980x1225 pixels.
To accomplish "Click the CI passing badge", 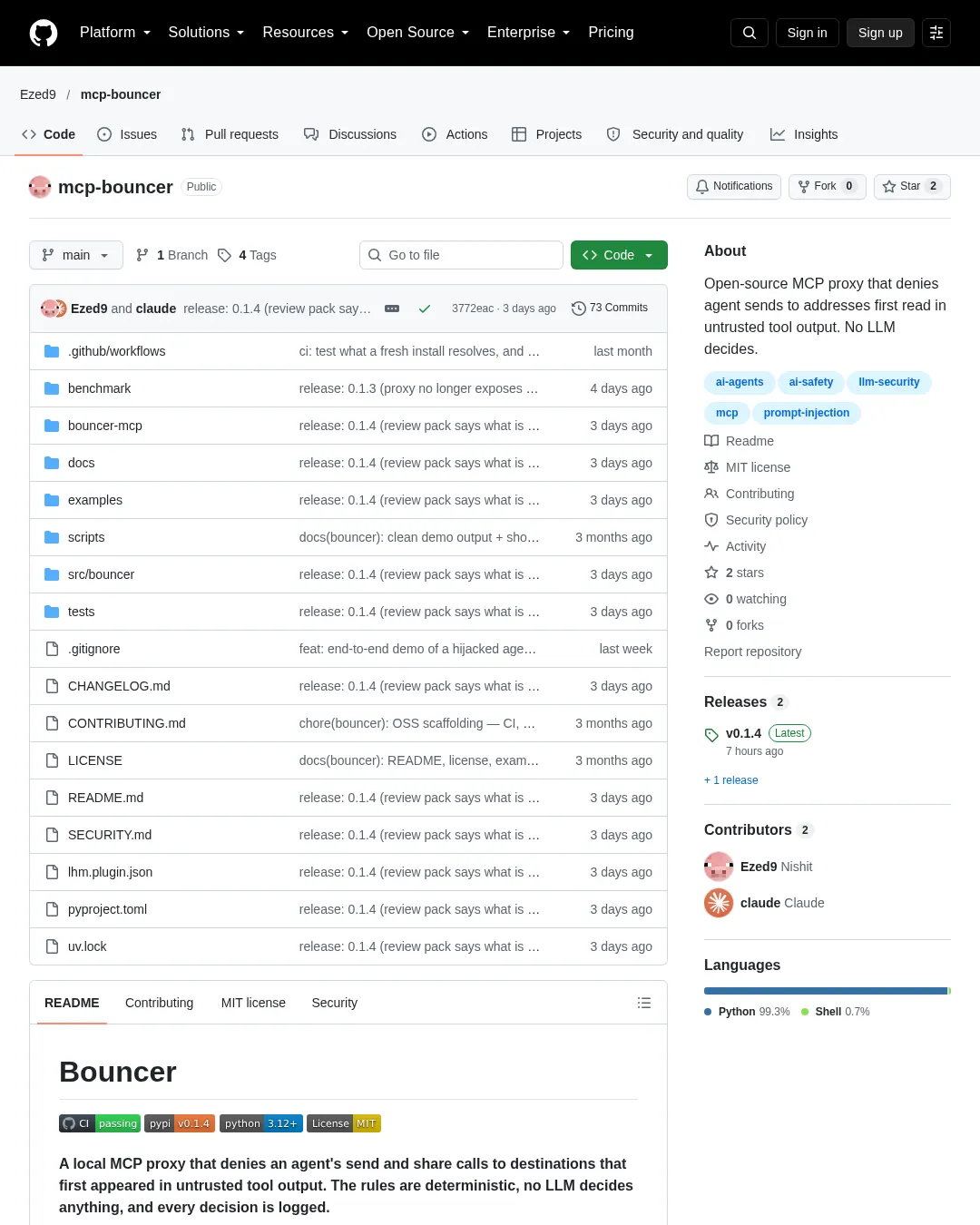I will coord(100,1123).
